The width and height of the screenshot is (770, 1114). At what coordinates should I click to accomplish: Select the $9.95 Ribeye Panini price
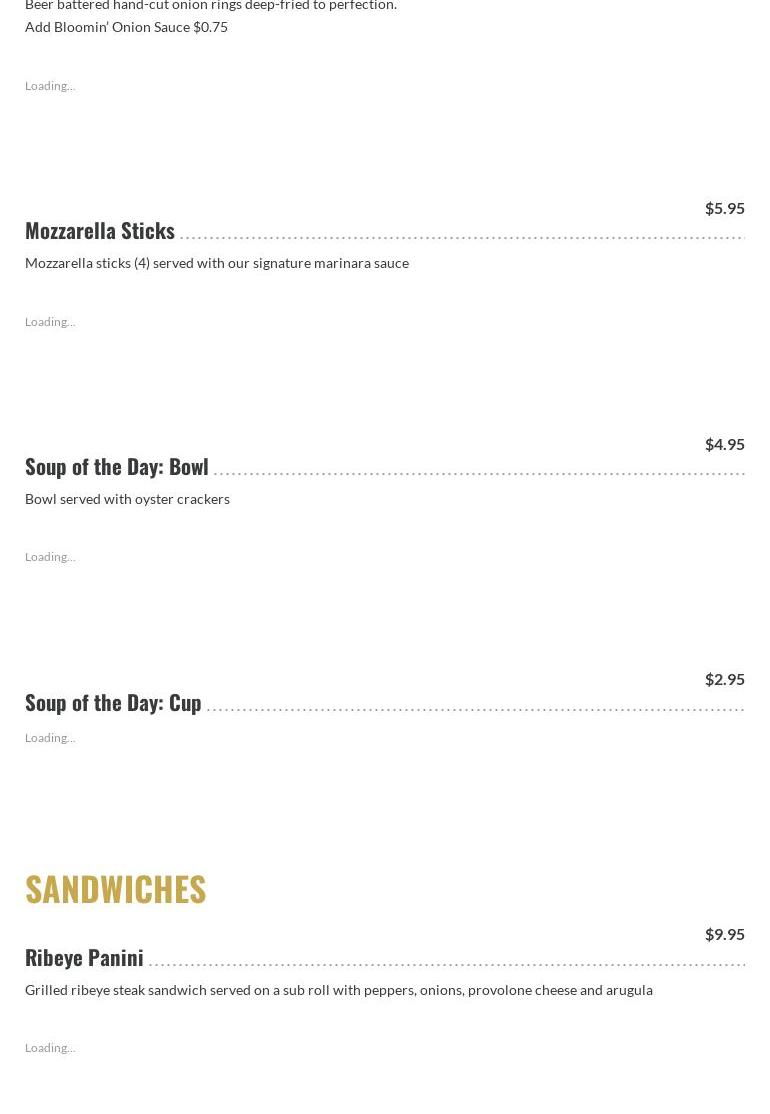pyautogui.click(x=725, y=934)
